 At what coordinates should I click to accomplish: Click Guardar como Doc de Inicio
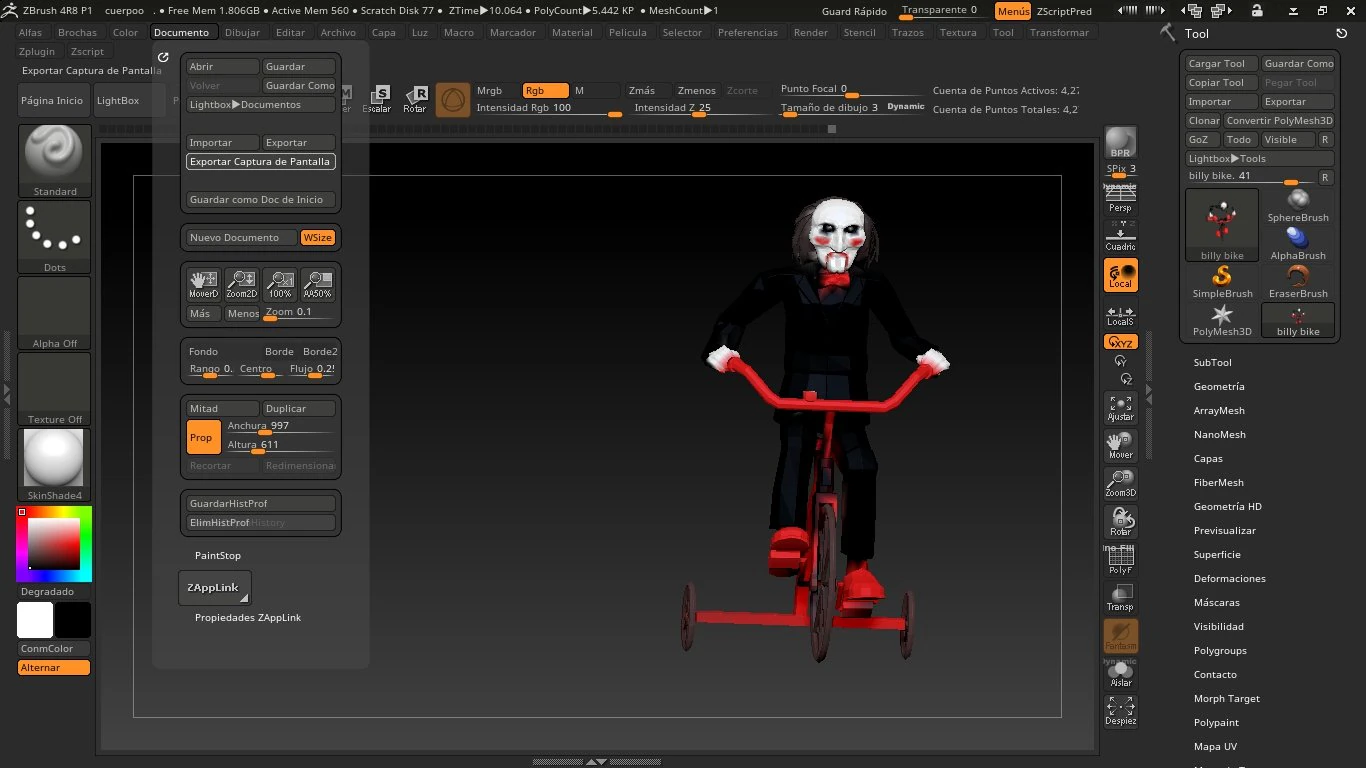click(x=260, y=200)
